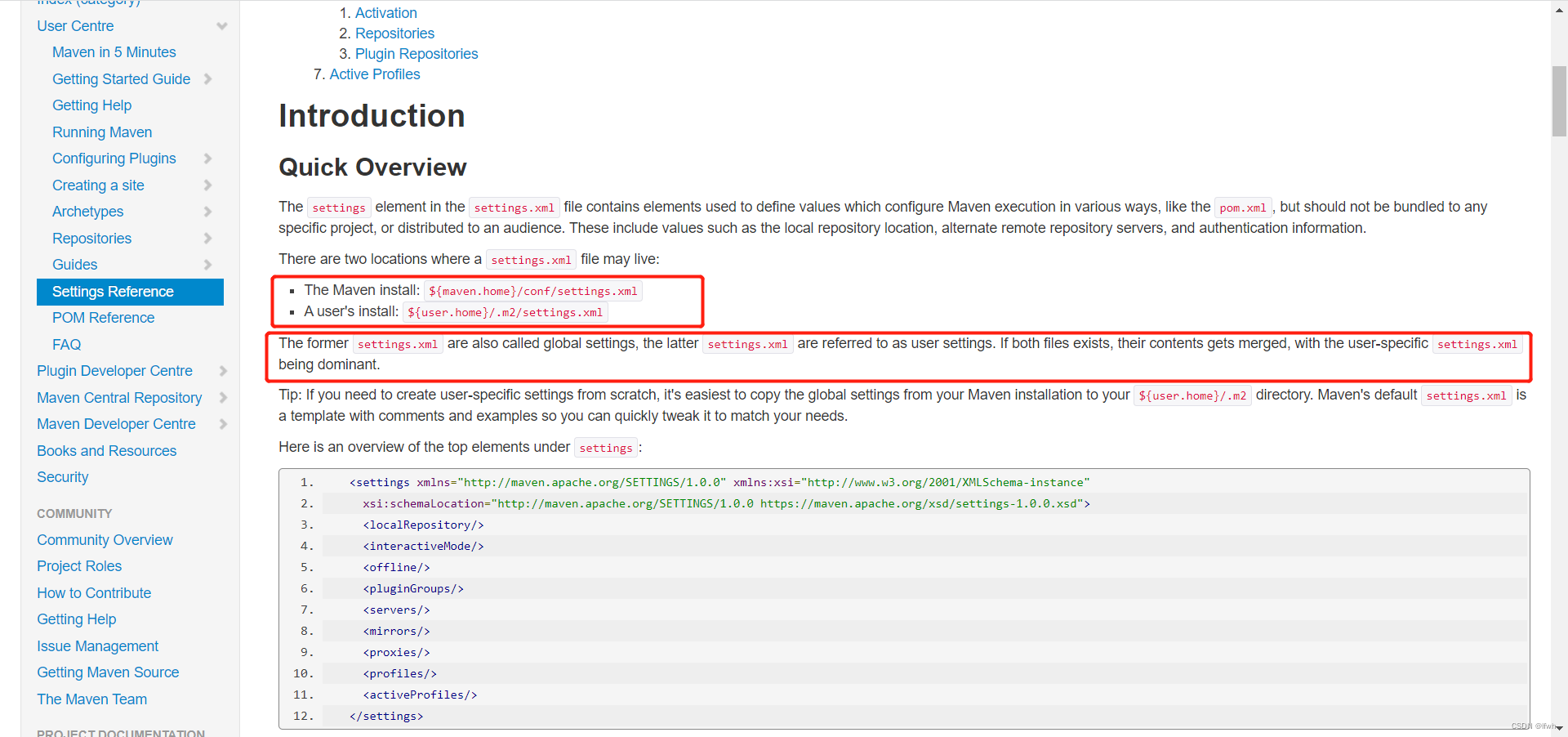This screenshot has width=1568, height=737.
Task: Collapse the User Centre section arrow
Action: [x=222, y=26]
